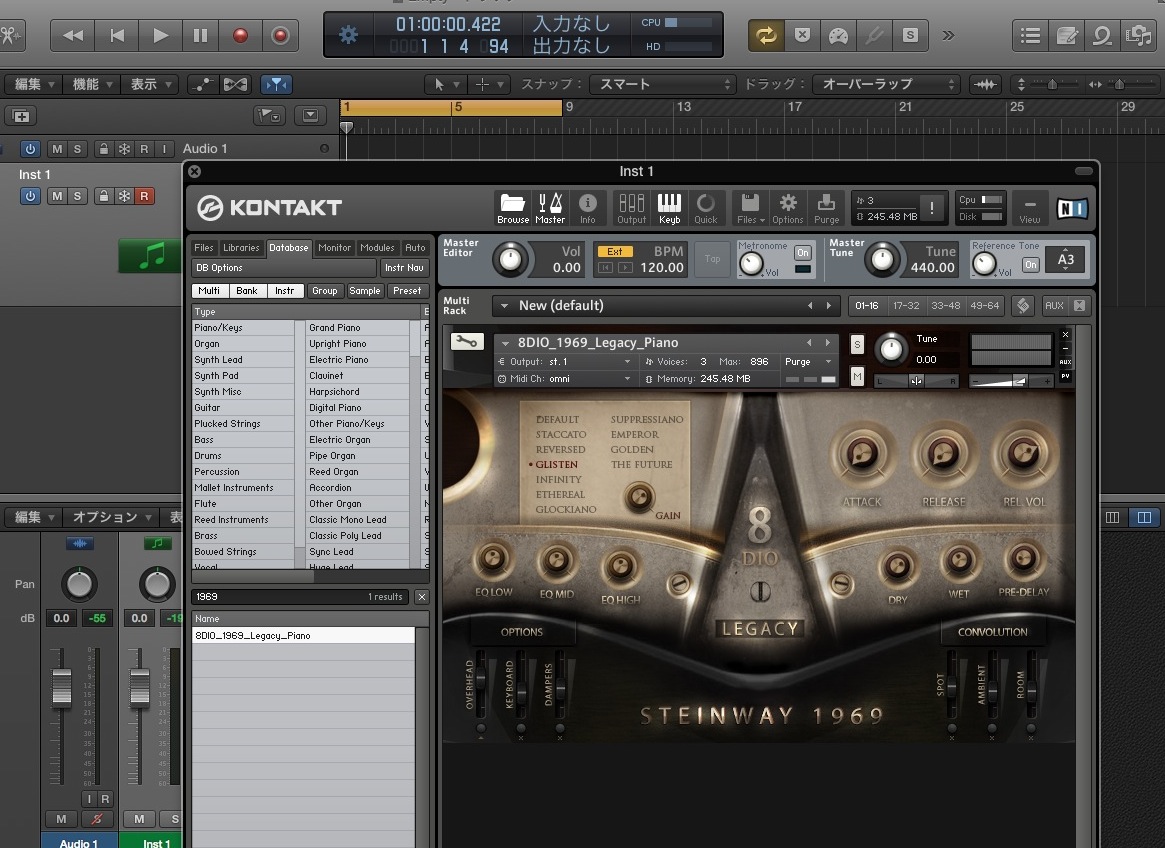Image resolution: width=1165 pixels, height=848 pixels.
Task: Open the Kontakt Browse panel
Action: [513, 208]
